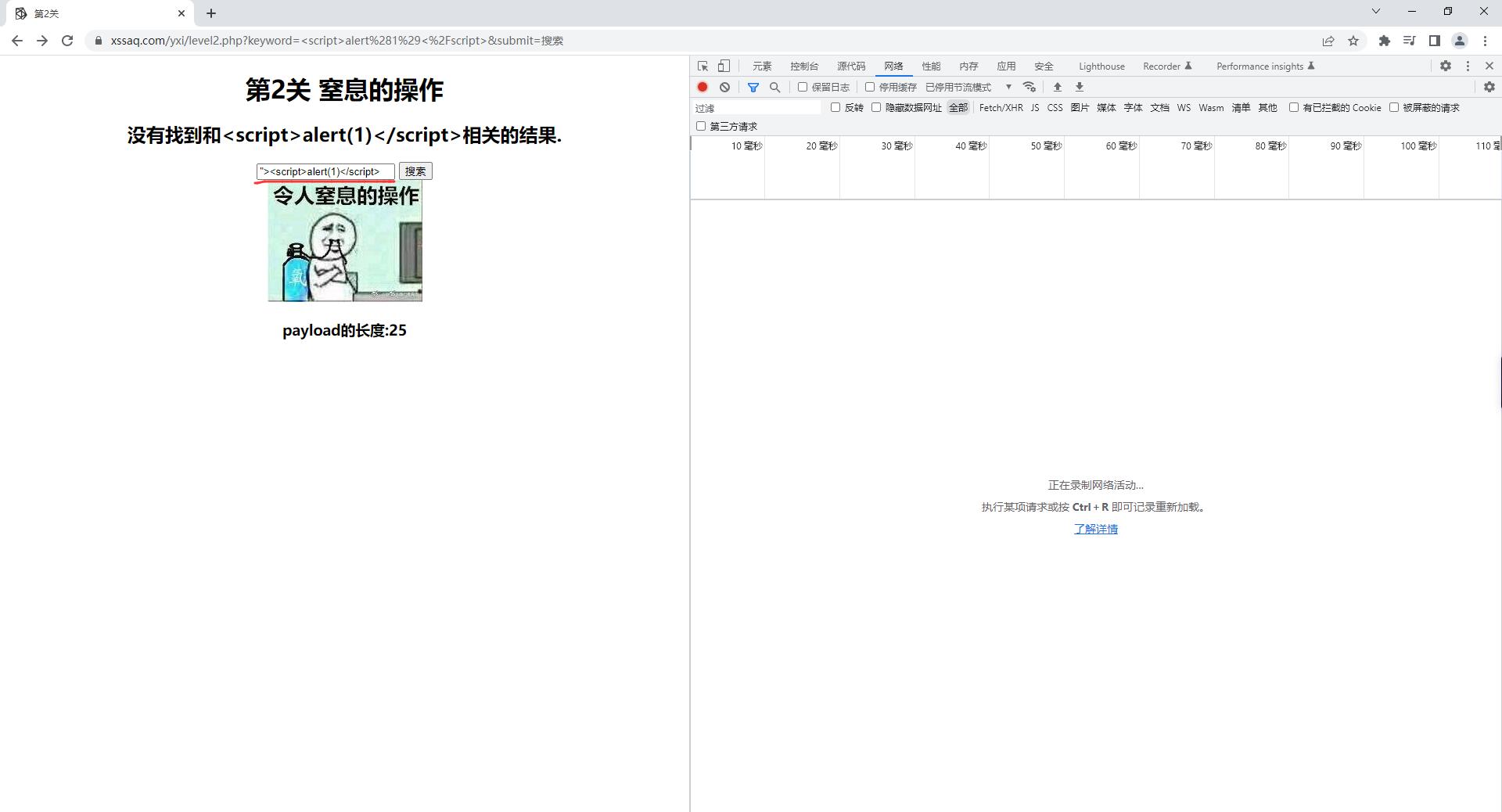Open the Recorder tab

1167,66
